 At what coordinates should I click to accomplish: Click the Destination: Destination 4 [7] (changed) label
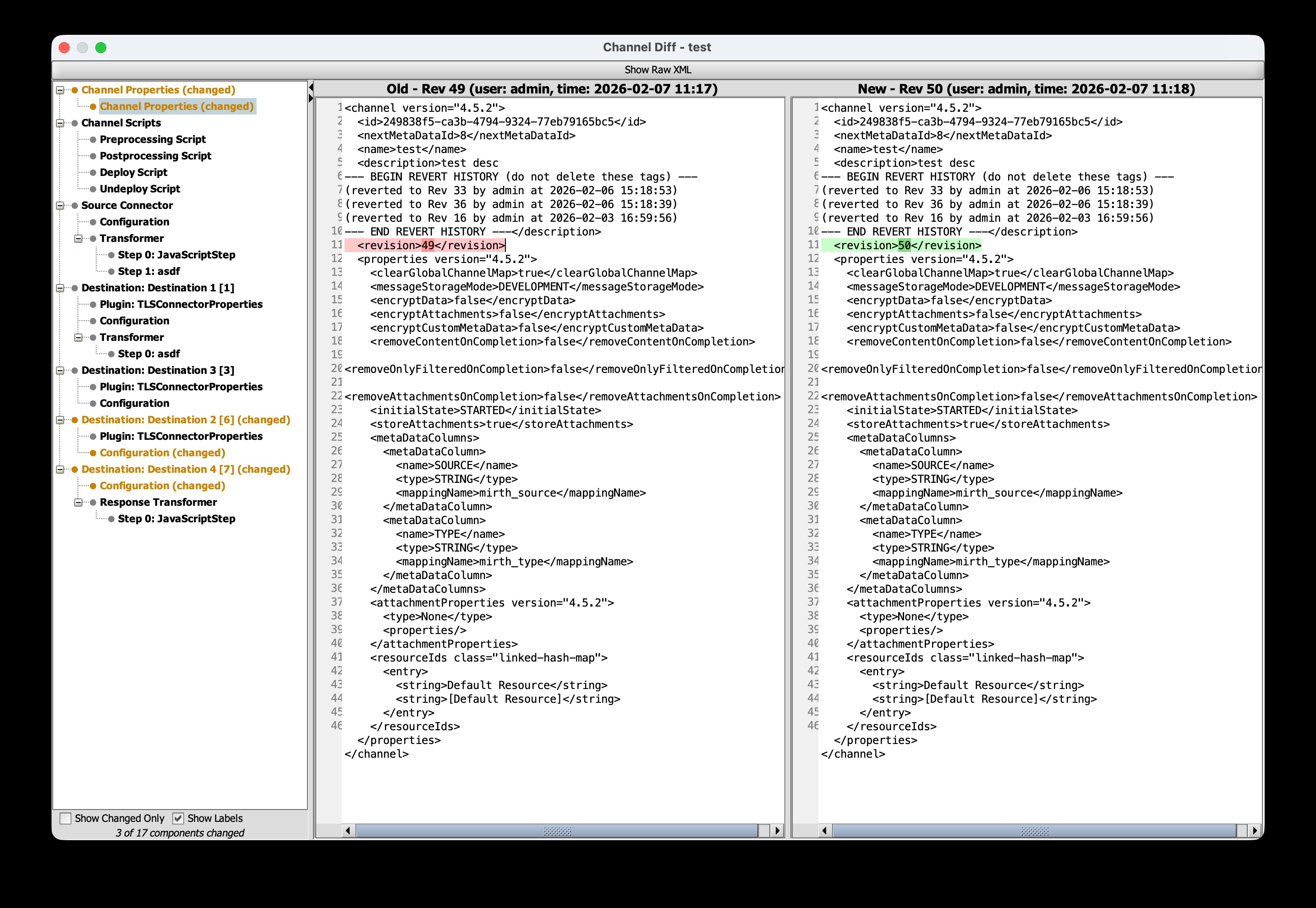tap(186, 470)
